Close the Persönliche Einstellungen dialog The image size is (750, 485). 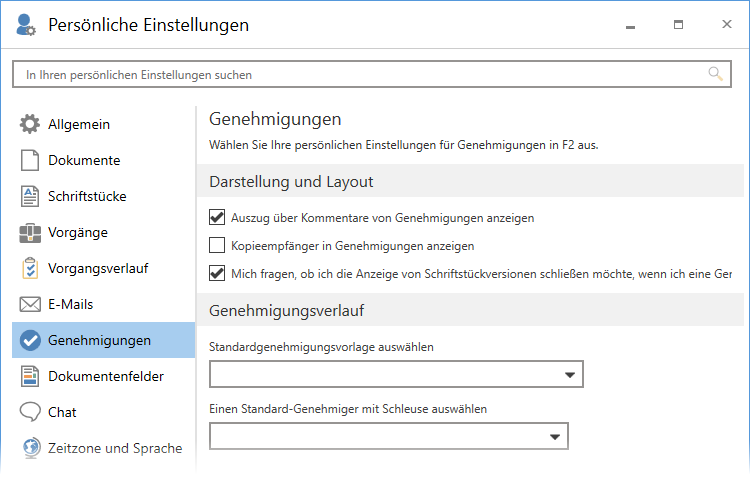[x=727, y=24]
